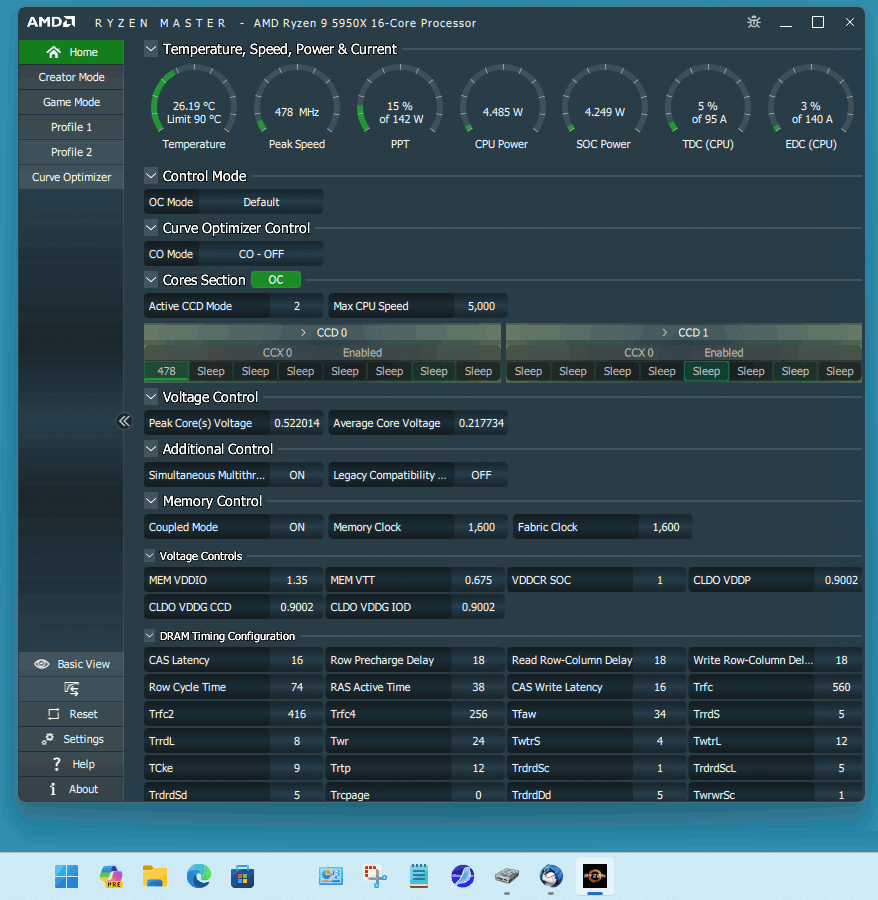Switch to Game Mode tab
Image resolution: width=878 pixels, height=900 pixels.
(x=71, y=102)
